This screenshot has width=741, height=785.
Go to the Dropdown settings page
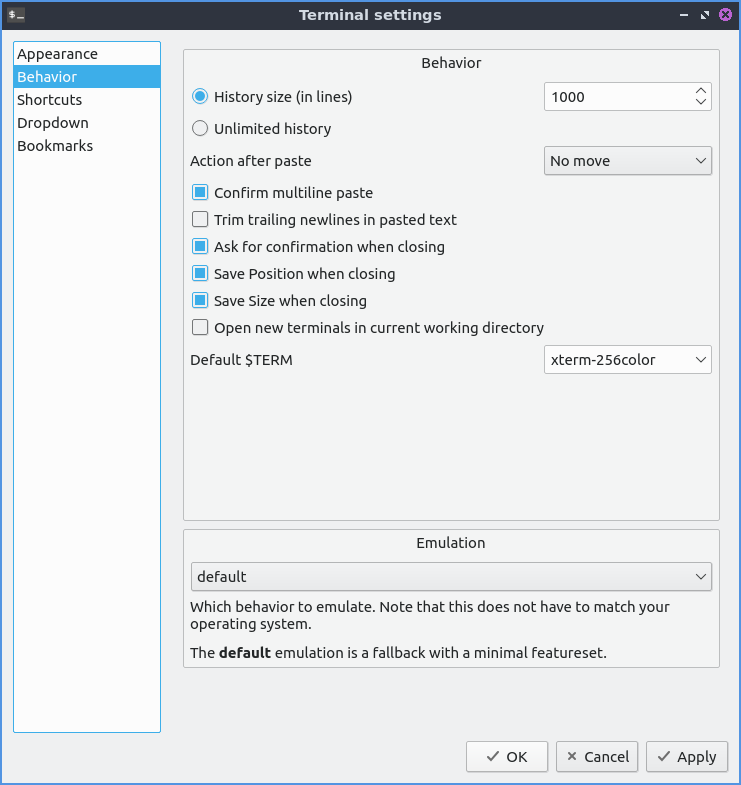pos(53,123)
